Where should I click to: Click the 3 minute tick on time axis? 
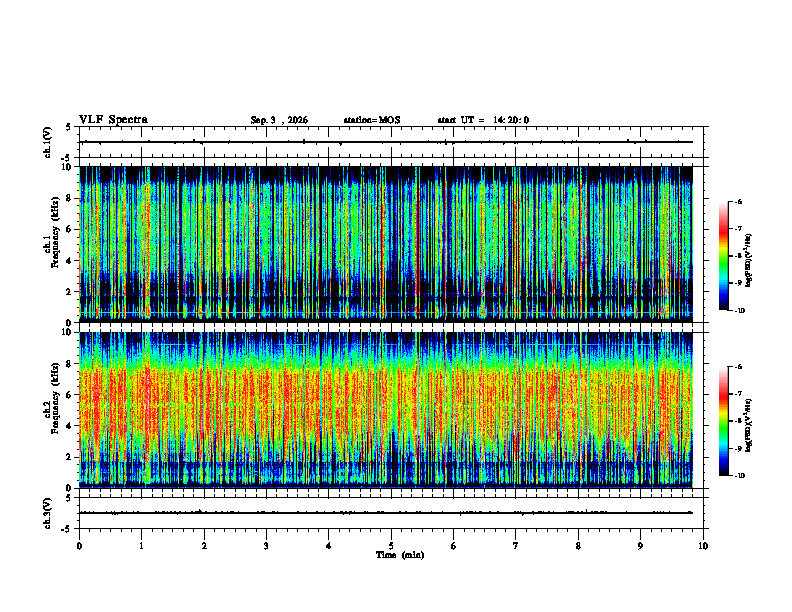coord(267,546)
